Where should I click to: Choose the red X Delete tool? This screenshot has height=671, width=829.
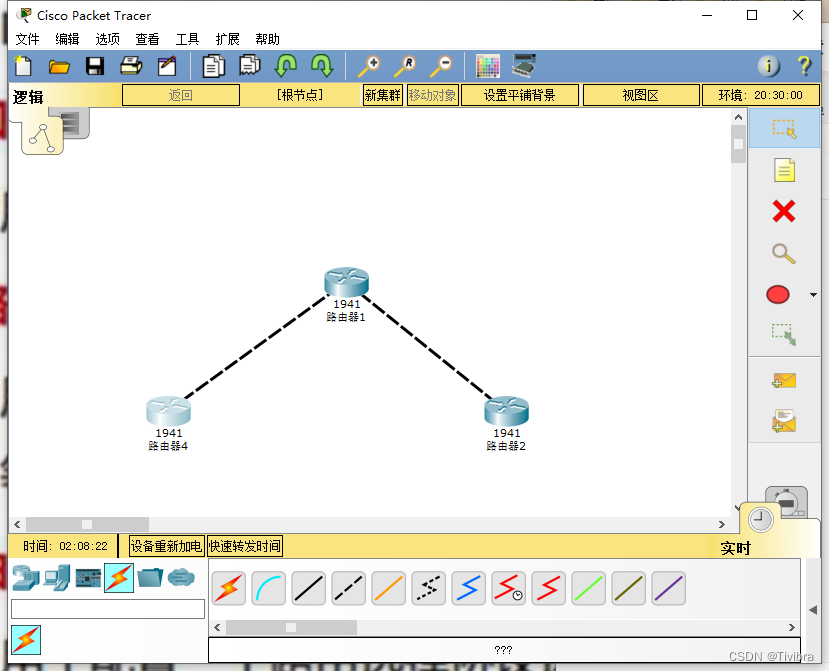784,212
